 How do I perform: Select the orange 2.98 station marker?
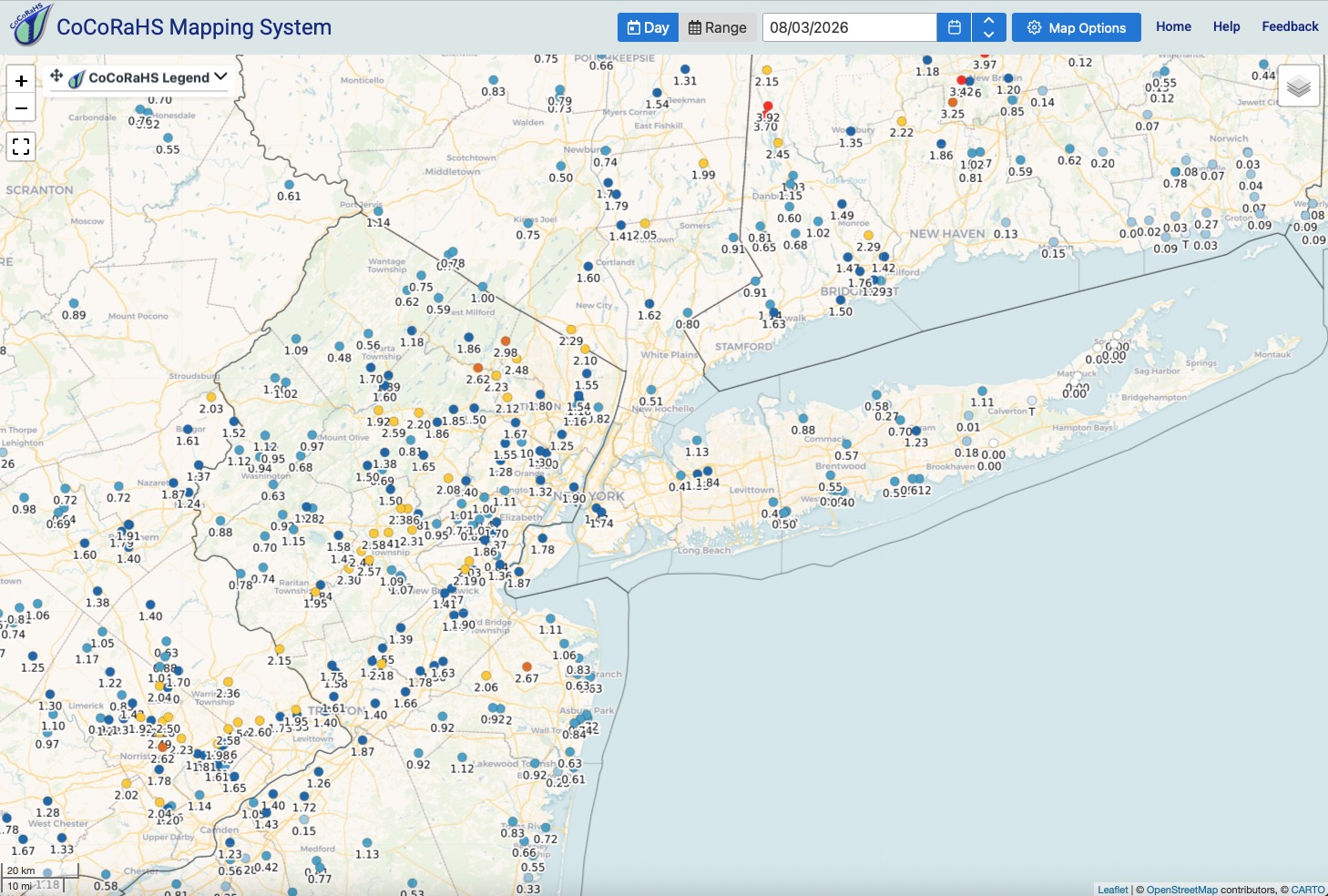click(506, 341)
